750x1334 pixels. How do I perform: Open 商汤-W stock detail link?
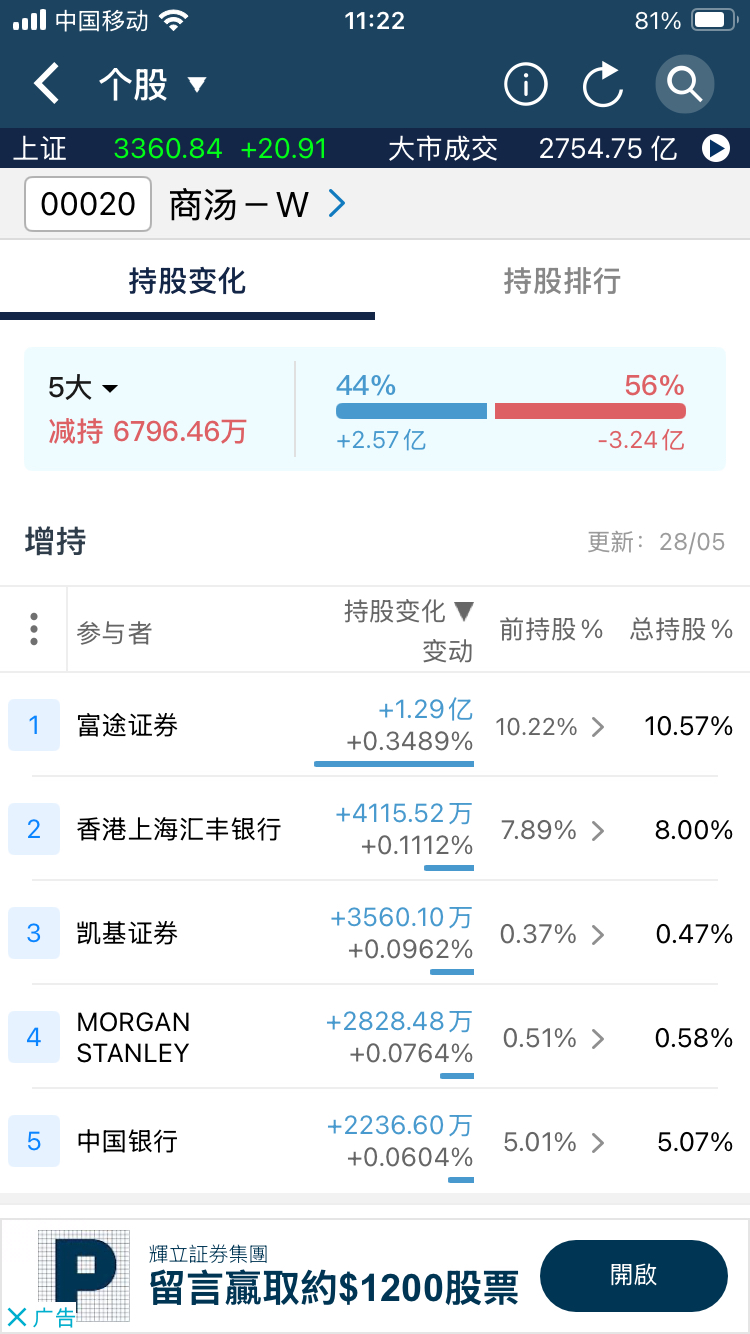pos(258,205)
